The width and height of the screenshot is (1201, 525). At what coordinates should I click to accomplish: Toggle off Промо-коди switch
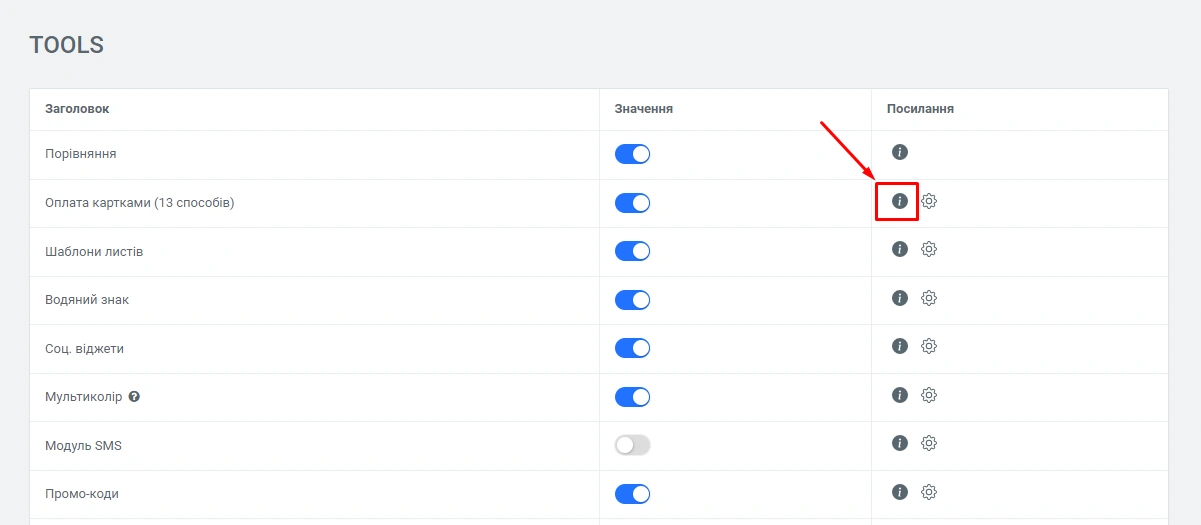632,494
